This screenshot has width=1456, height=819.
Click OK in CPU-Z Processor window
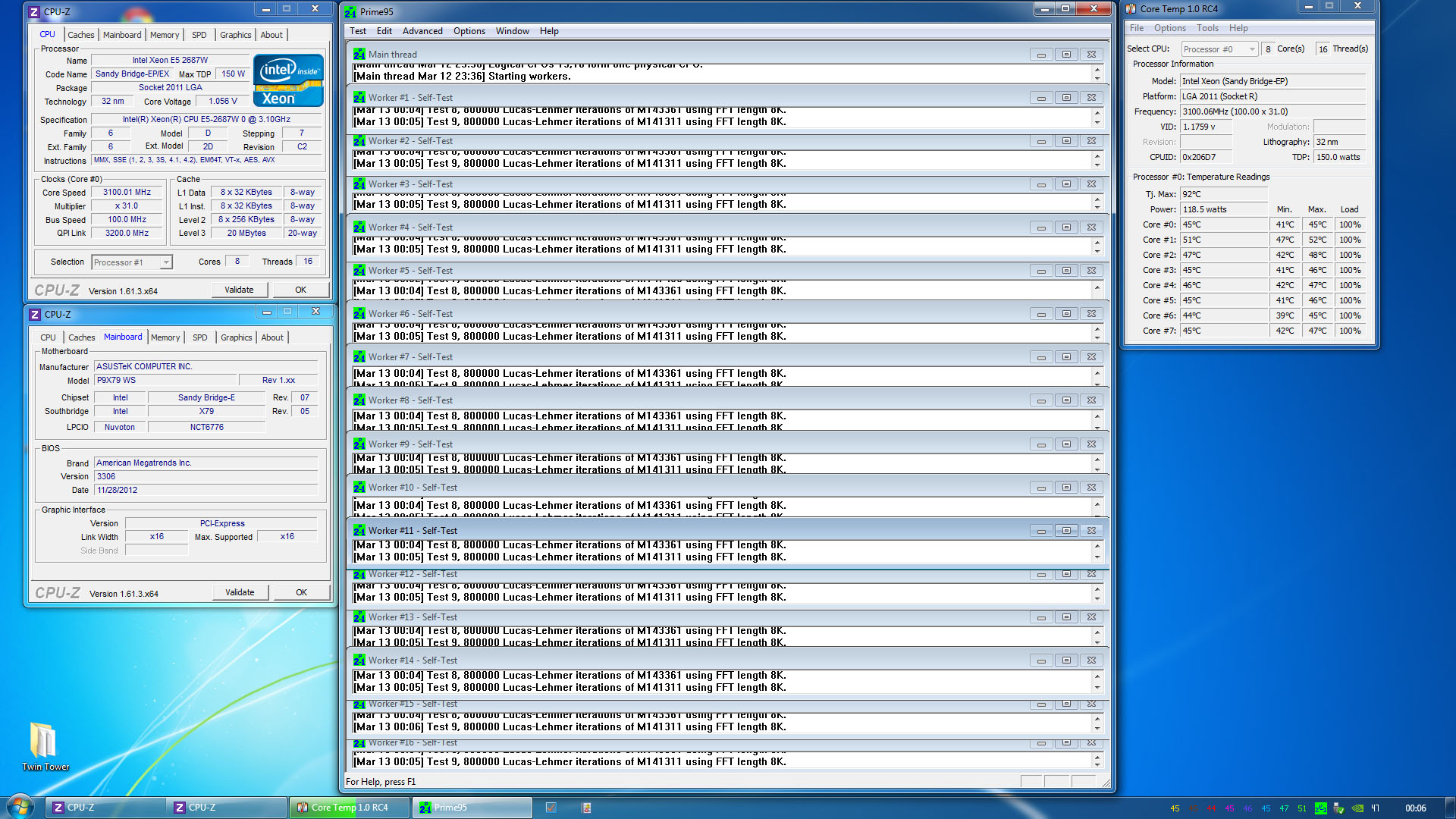point(301,290)
